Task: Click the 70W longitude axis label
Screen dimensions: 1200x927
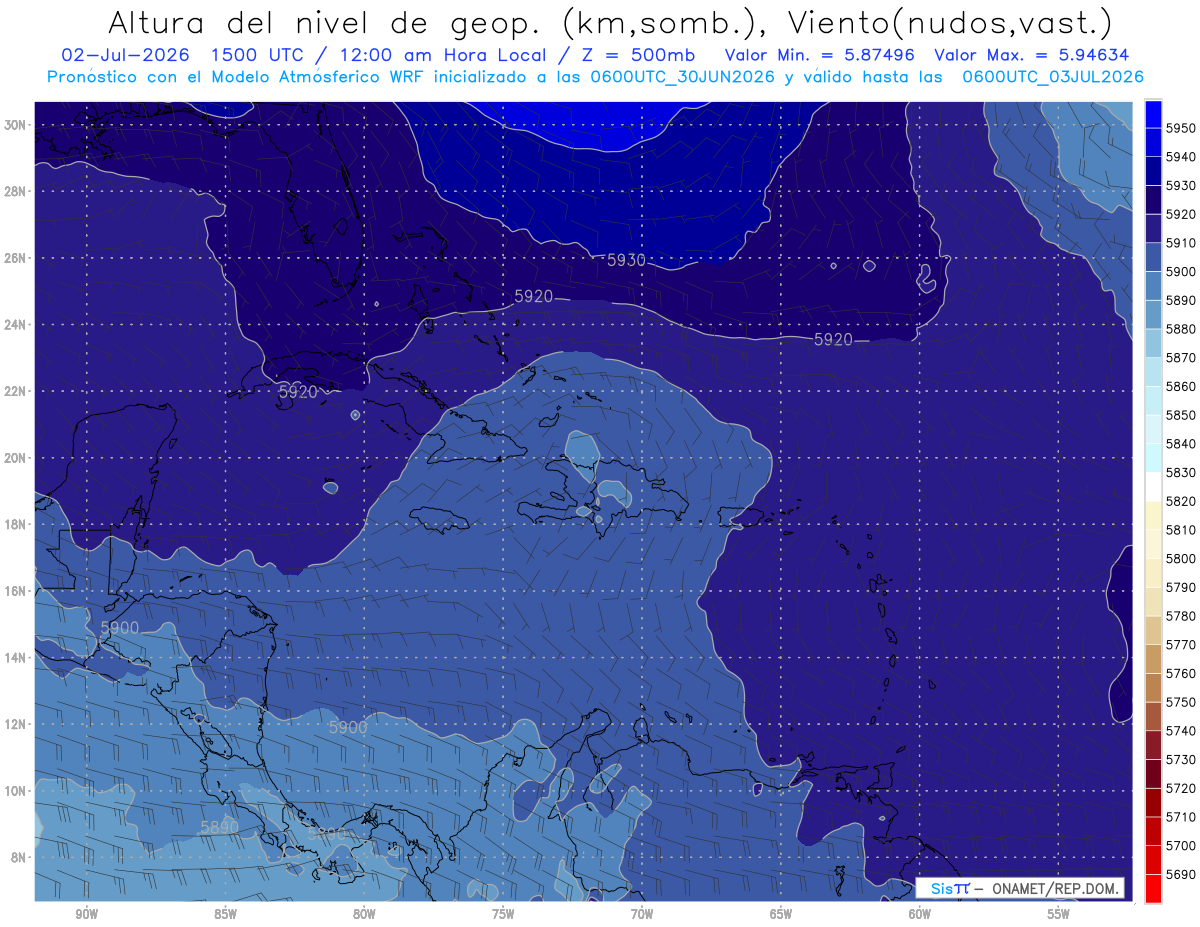Action: coord(642,914)
